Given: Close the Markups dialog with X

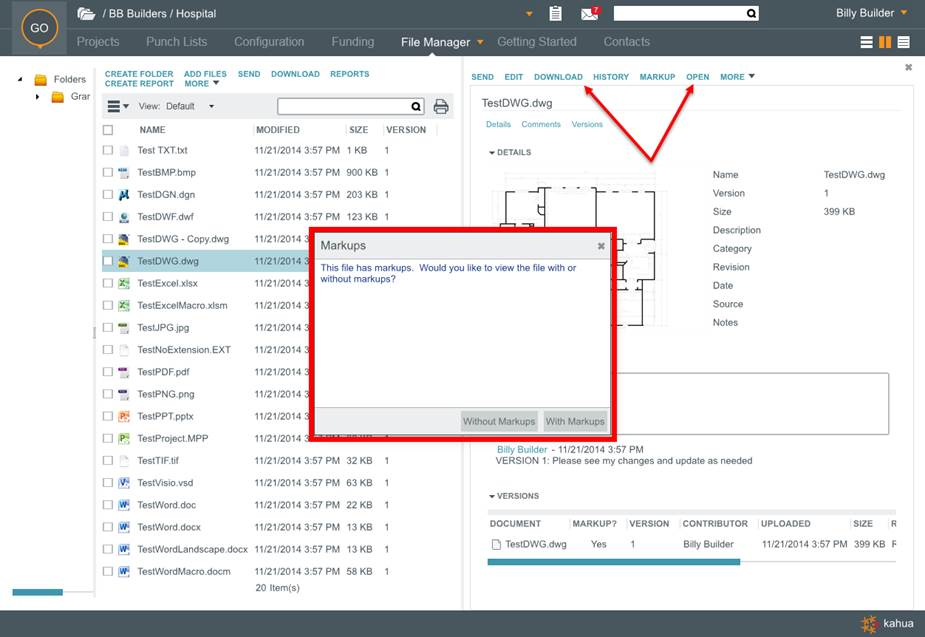Looking at the screenshot, I should tap(601, 246).
